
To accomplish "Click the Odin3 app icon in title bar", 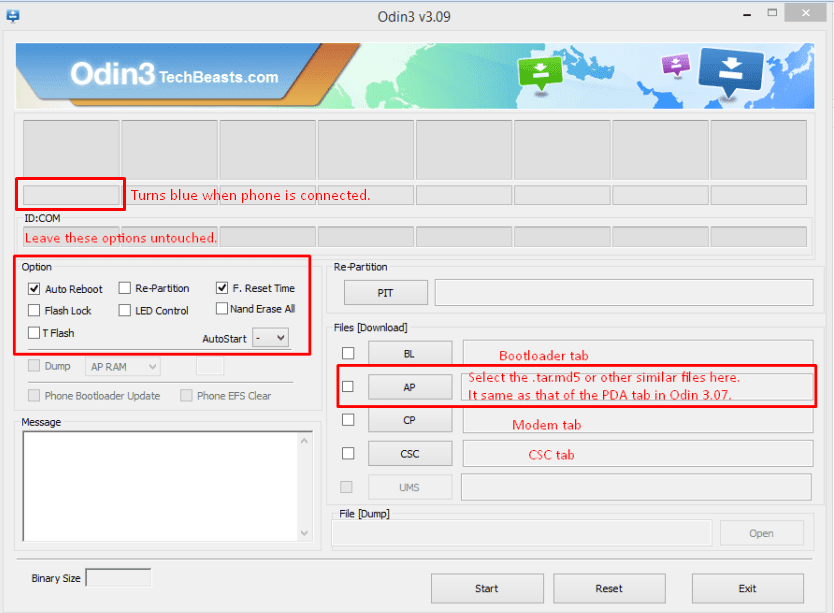I will (13, 16).
